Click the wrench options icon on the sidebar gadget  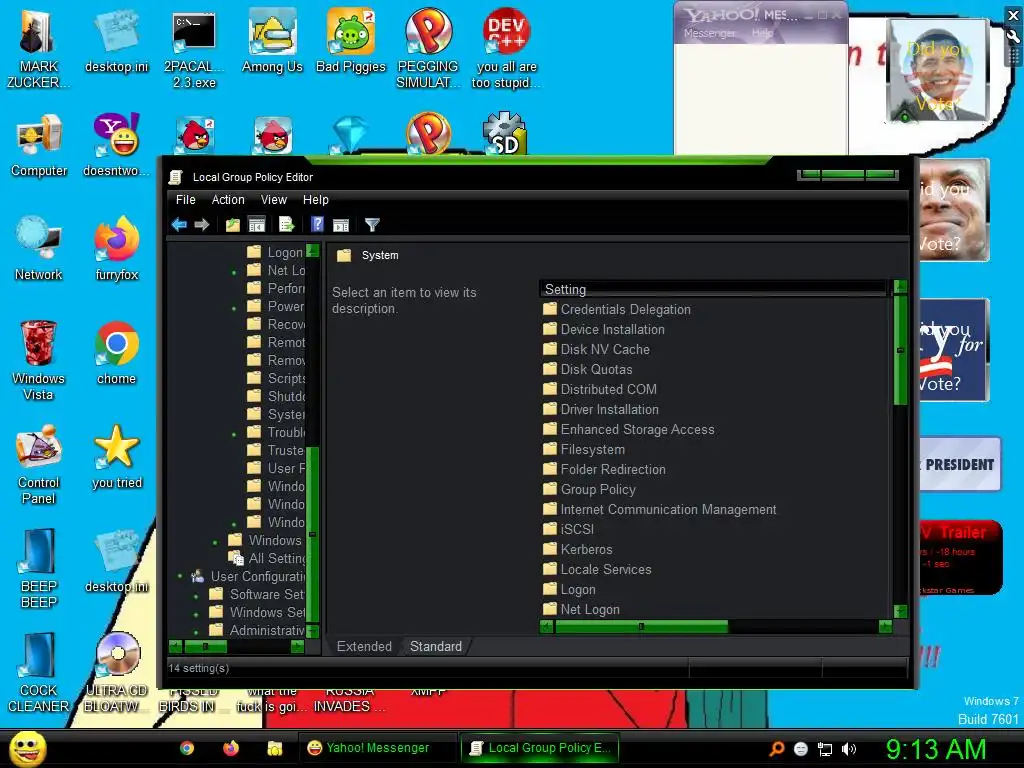(1014, 37)
